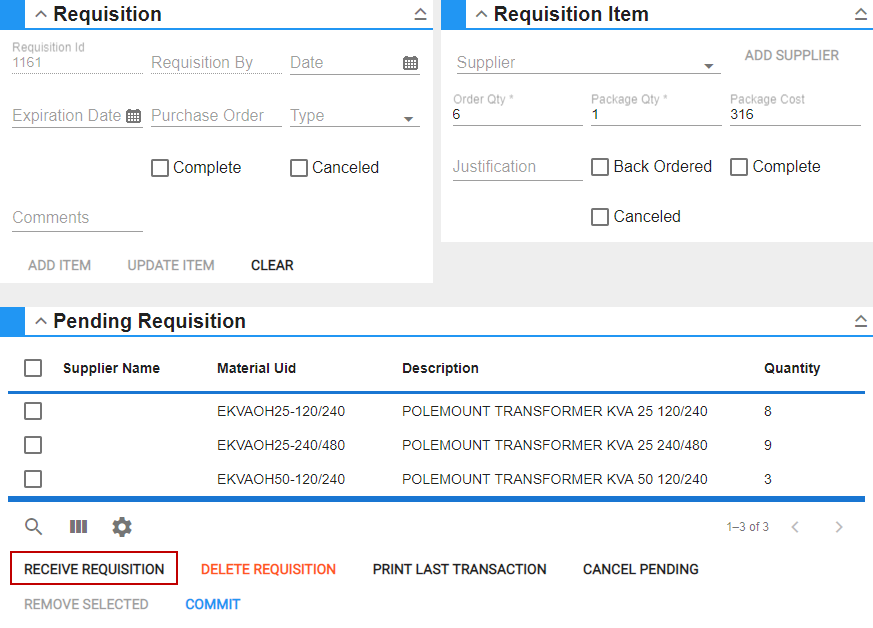
Task: Select the EKVAOH25-240/480 row checkbox
Action: (33, 445)
